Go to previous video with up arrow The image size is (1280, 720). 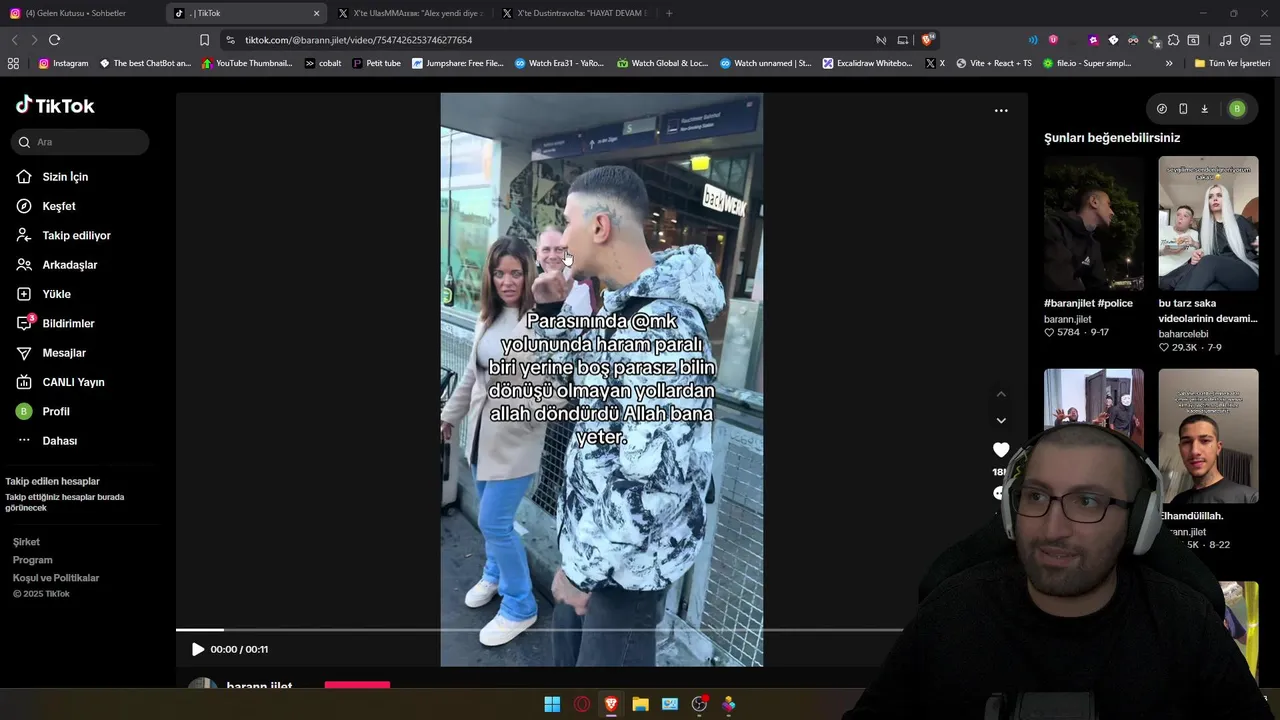tap(1001, 394)
